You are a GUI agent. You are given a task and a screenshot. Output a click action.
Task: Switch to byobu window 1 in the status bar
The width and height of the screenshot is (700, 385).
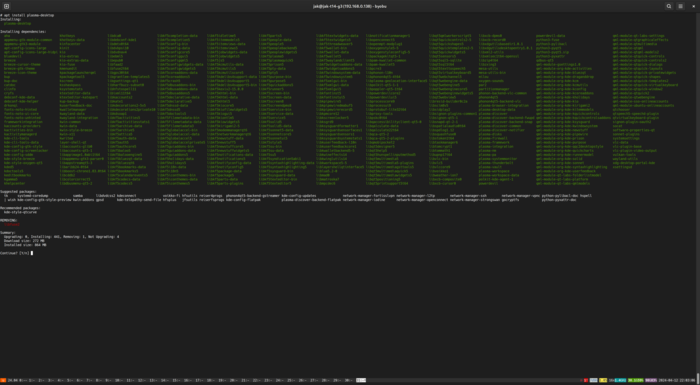(x=31, y=381)
